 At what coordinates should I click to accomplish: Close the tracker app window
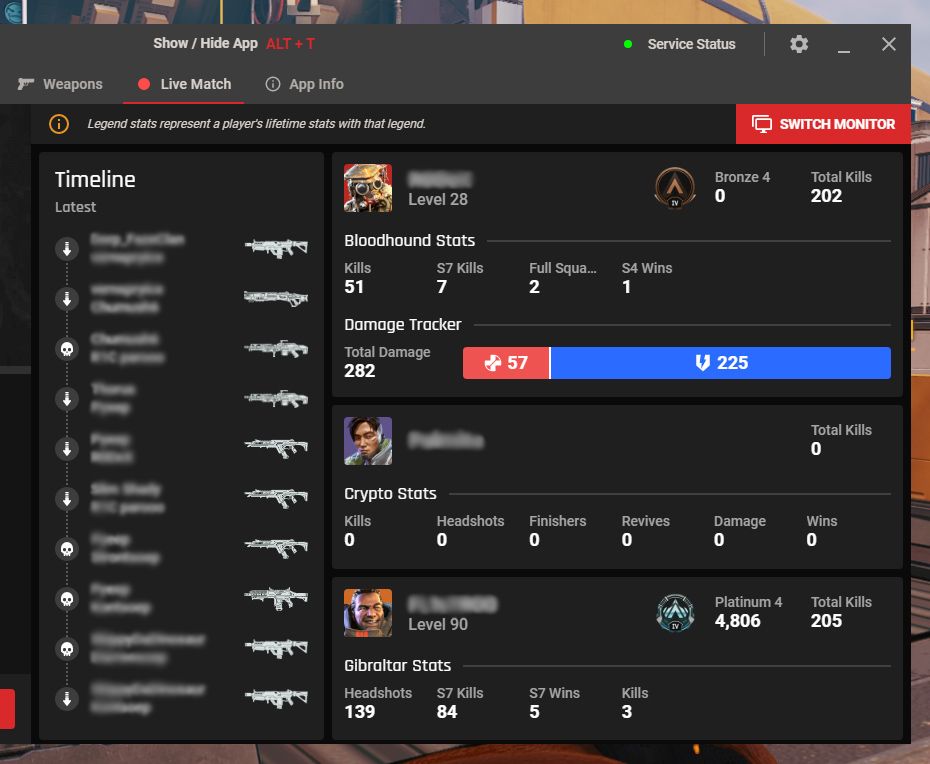(x=888, y=44)
